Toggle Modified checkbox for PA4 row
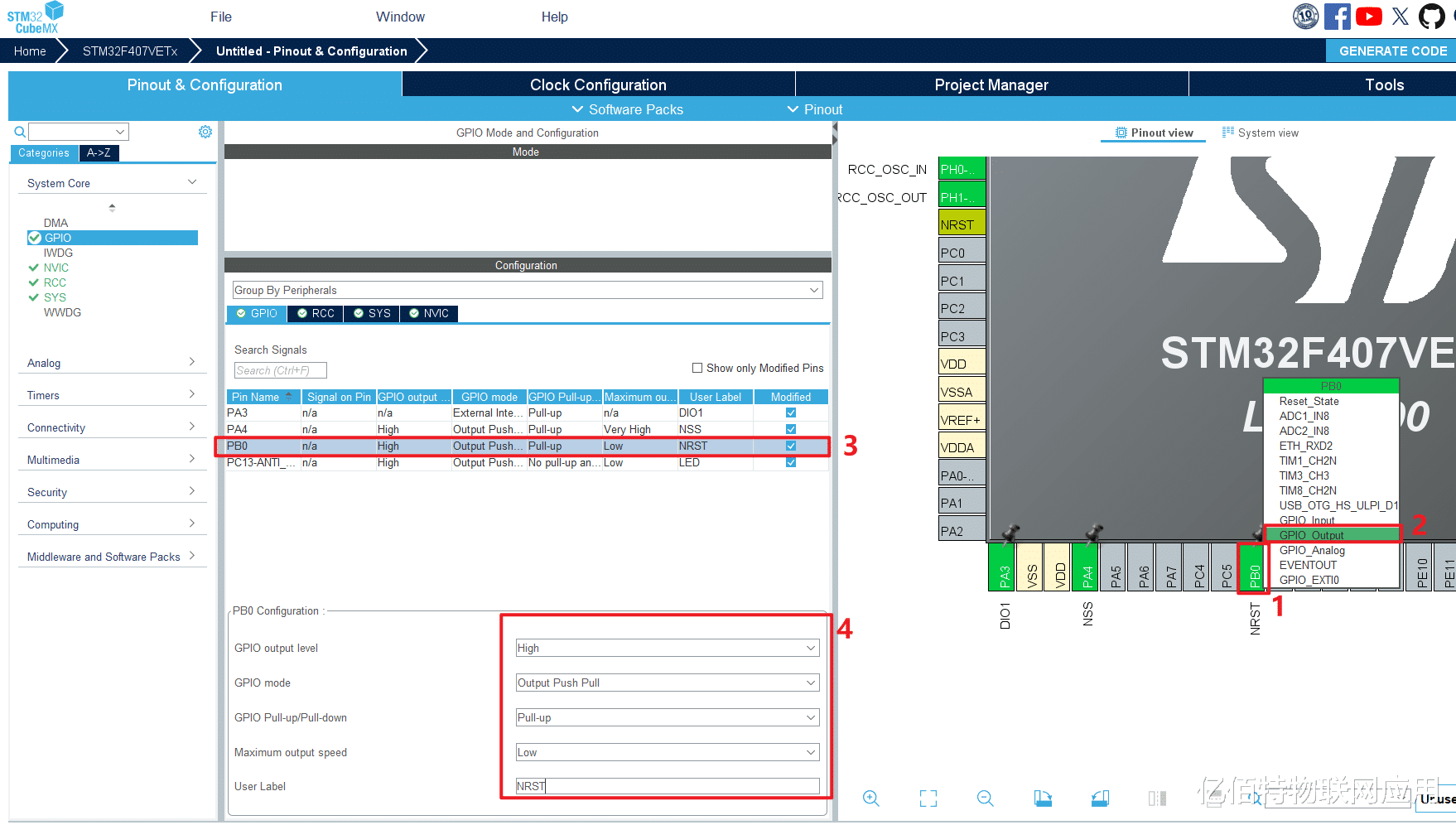Screen dimensions: 1456x825 pos(791,429)
